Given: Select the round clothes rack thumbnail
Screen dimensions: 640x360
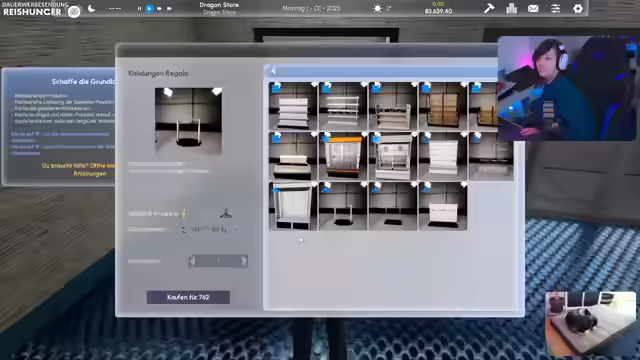Looking at the screenshot, I should coord(343,206).
